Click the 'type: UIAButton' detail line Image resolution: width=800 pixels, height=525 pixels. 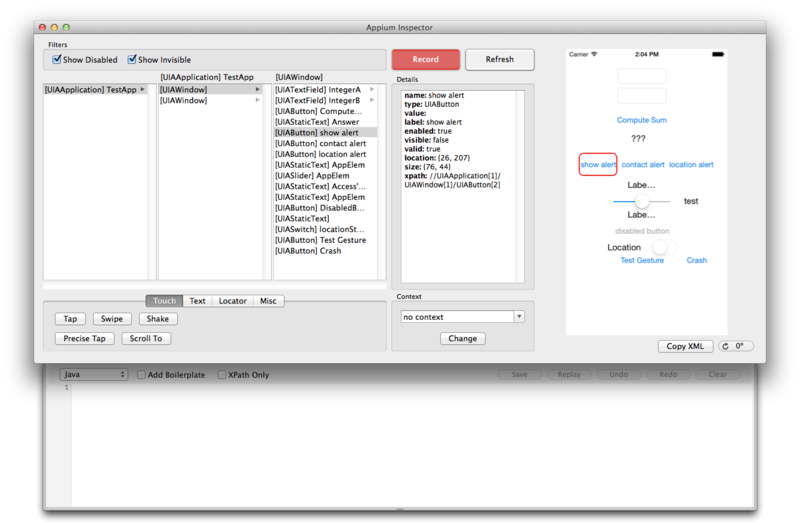432,104
